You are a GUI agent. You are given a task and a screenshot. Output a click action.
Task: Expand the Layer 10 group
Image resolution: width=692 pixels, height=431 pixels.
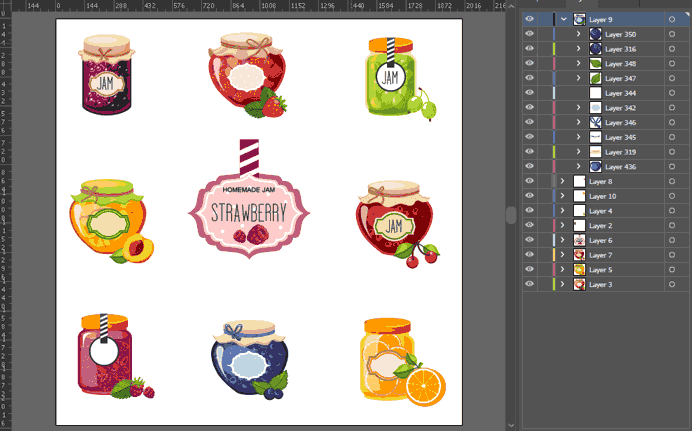562,196
